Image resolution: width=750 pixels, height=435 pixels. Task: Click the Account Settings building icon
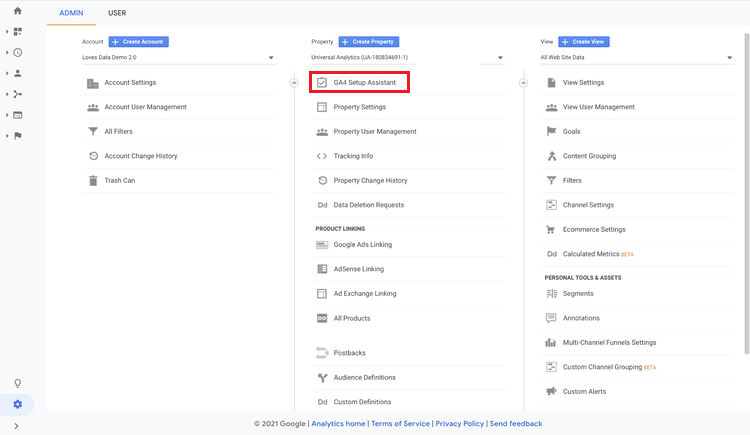[x=93, y=83]
